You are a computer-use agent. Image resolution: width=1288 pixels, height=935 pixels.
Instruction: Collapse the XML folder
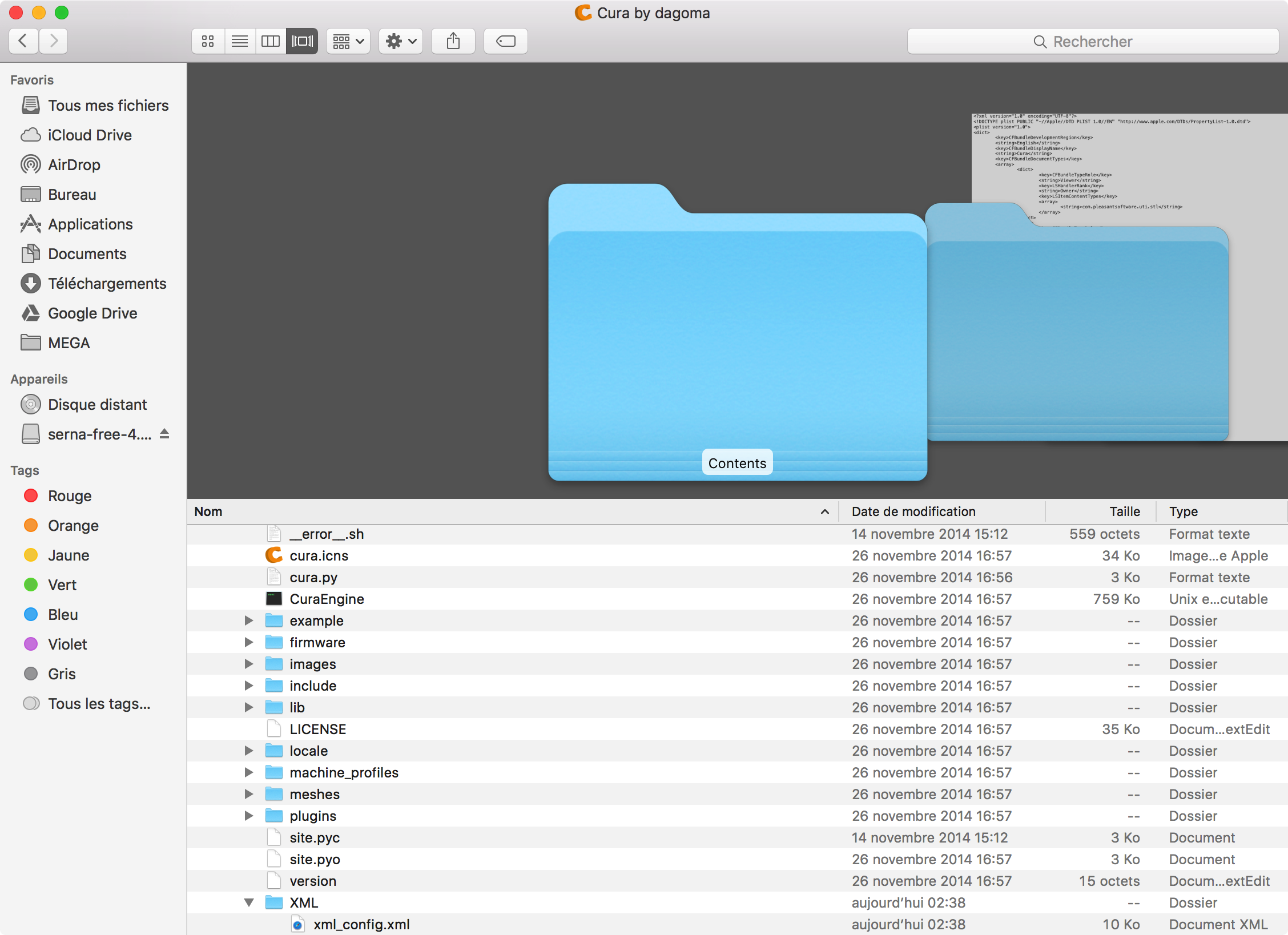pos(249,902)
